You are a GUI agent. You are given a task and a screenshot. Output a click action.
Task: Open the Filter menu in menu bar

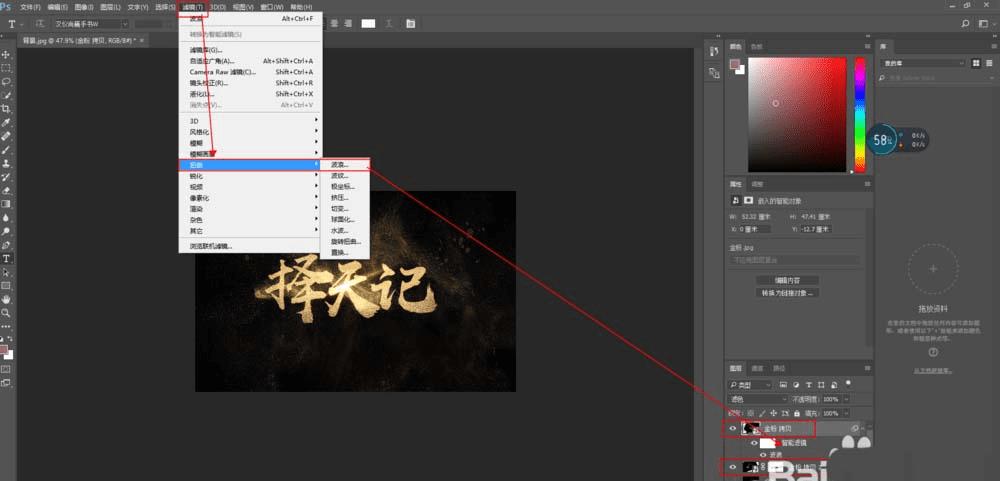(x=192, y=7)
